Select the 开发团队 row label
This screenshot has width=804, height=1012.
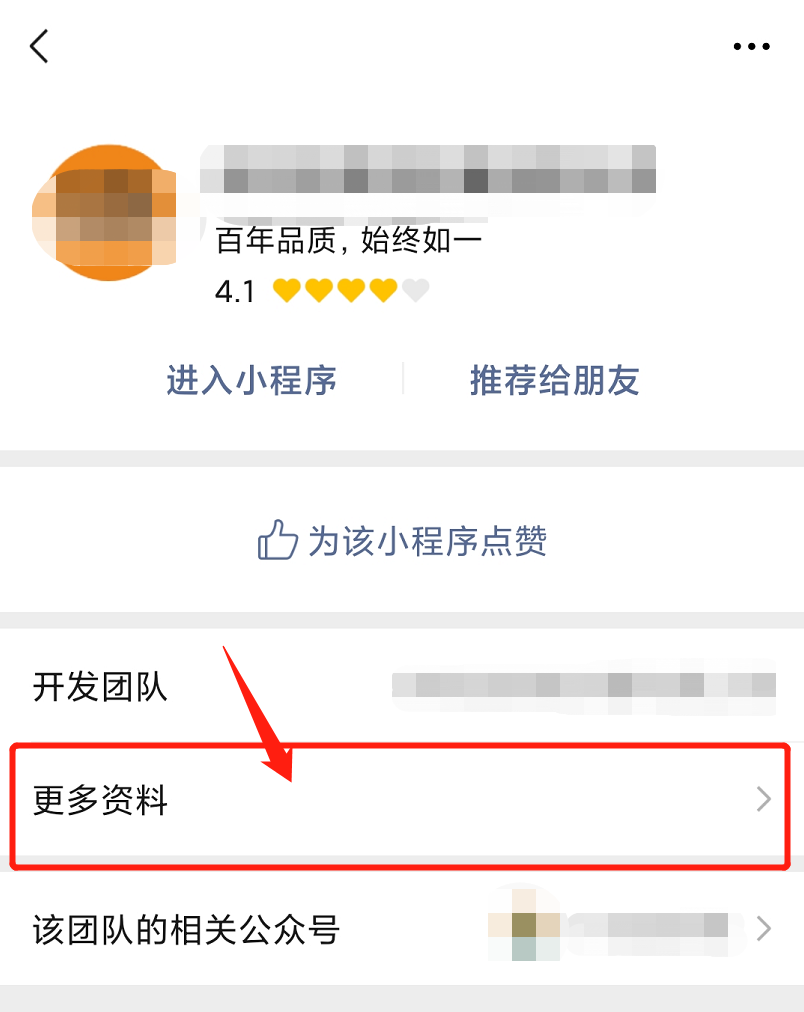click(x=100, y=686)
